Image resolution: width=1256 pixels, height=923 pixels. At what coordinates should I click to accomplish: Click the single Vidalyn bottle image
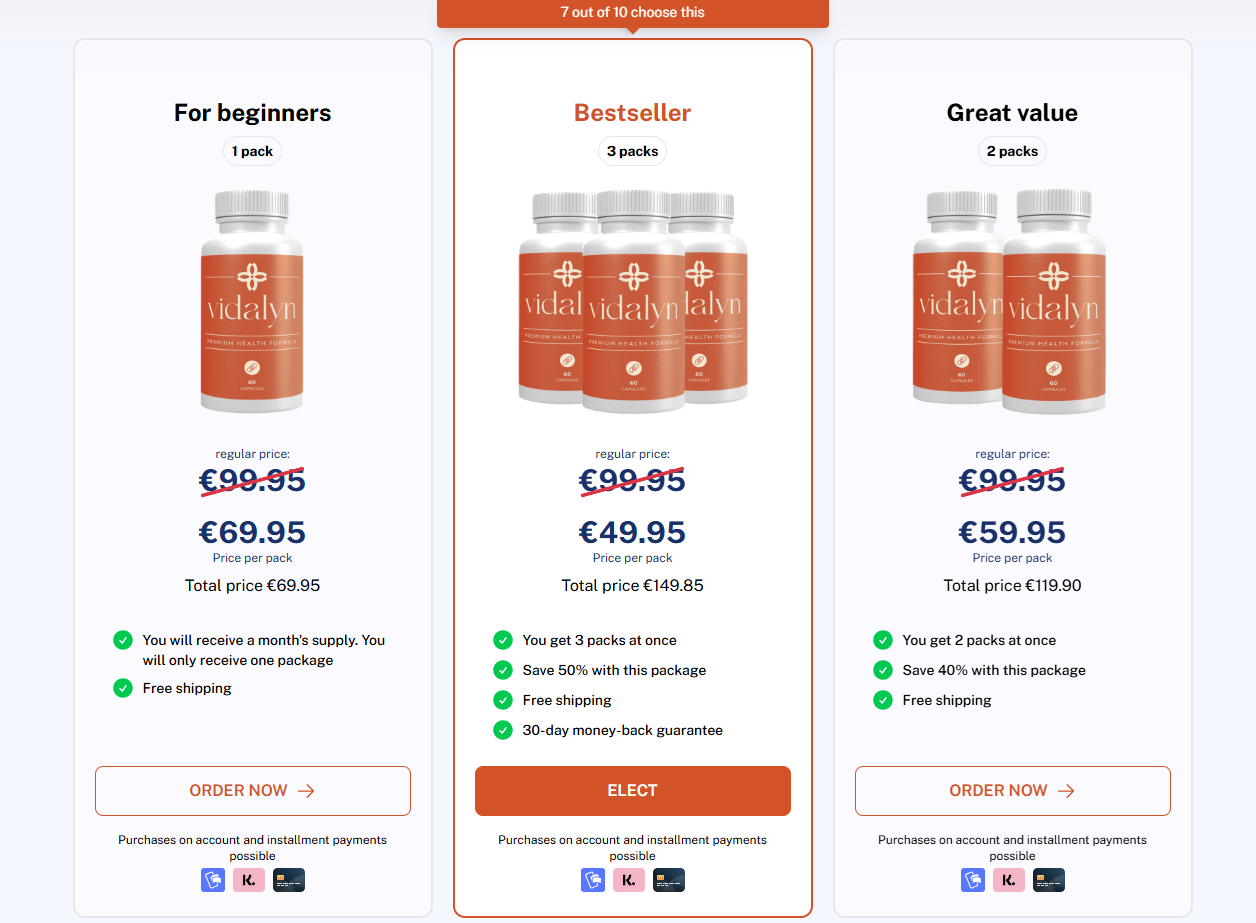[x=252, y=302]
